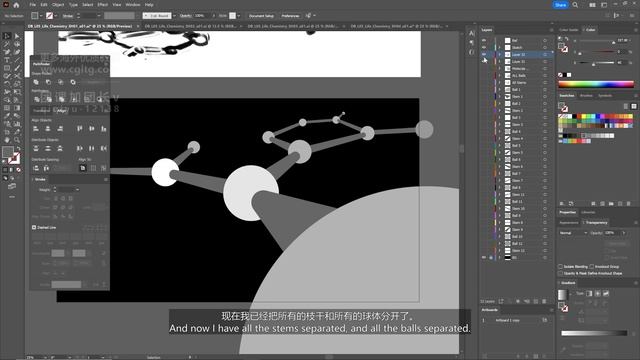Select the Zoom tool
The image size is (640, 360).
pyautogui.click(x=17, y=140)
